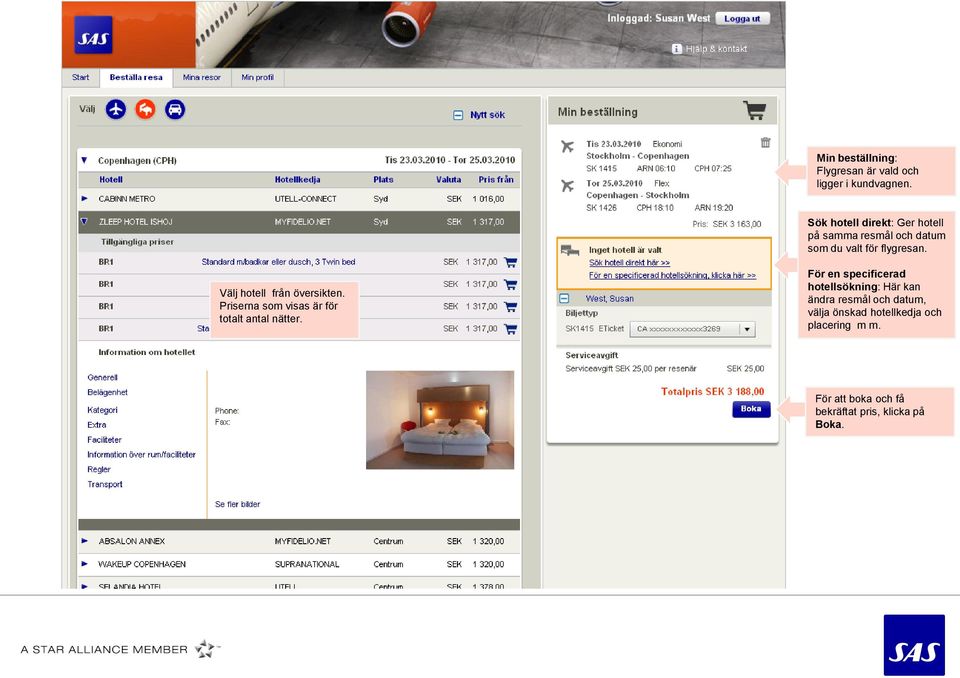Go to the Min profil tab
960x678 pixels.
click(x=257, y=78)
